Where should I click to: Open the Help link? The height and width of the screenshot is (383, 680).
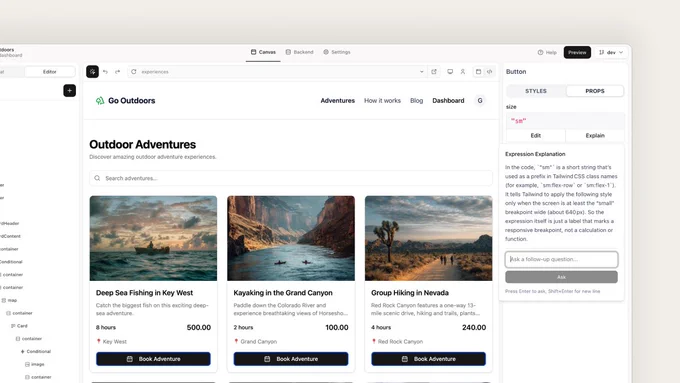tap(547, 52)
